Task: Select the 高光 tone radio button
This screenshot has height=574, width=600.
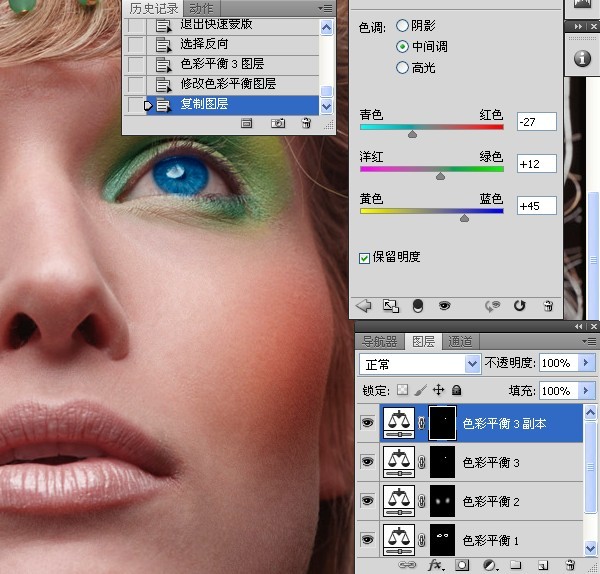Action: point(402,68)
